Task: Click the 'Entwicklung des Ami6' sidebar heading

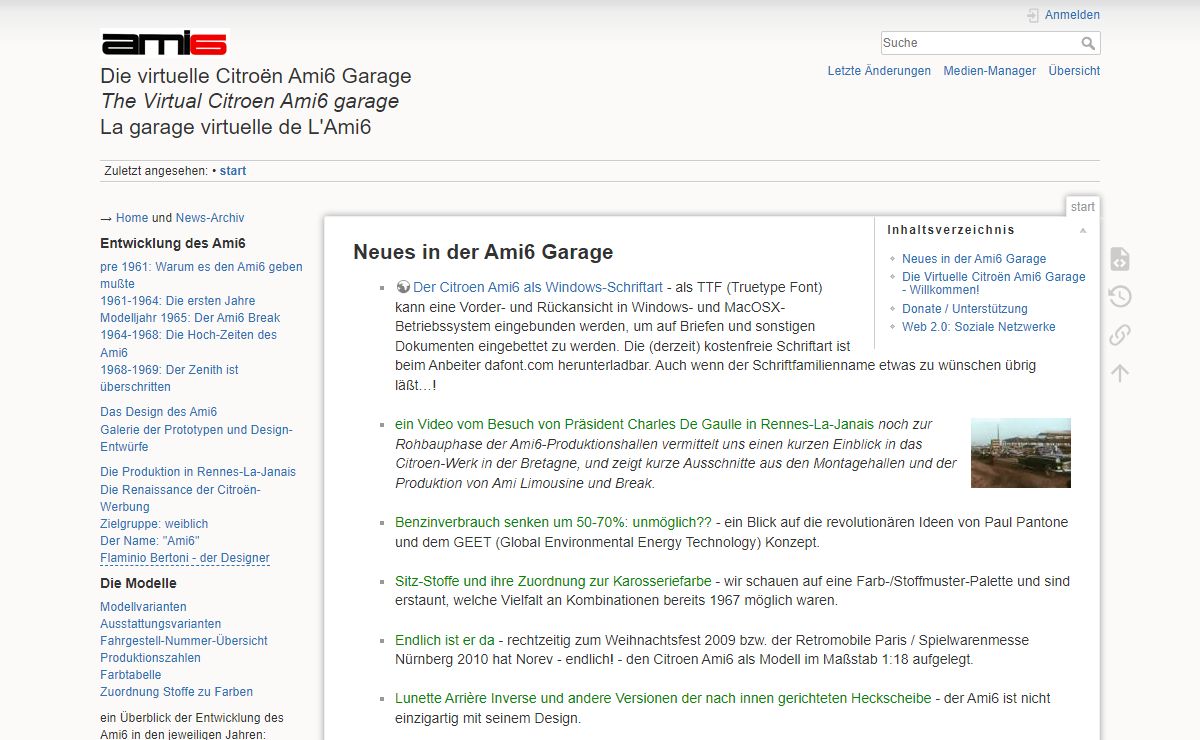Action: coord(173,243)
